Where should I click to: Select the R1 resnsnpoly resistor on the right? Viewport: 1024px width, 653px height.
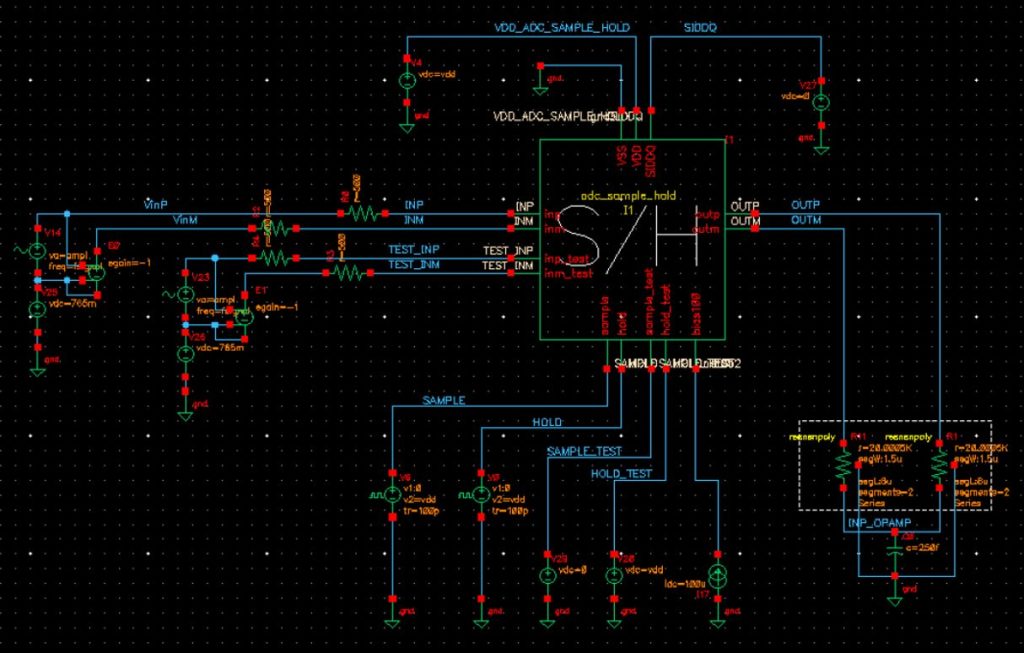pos(939,465)
